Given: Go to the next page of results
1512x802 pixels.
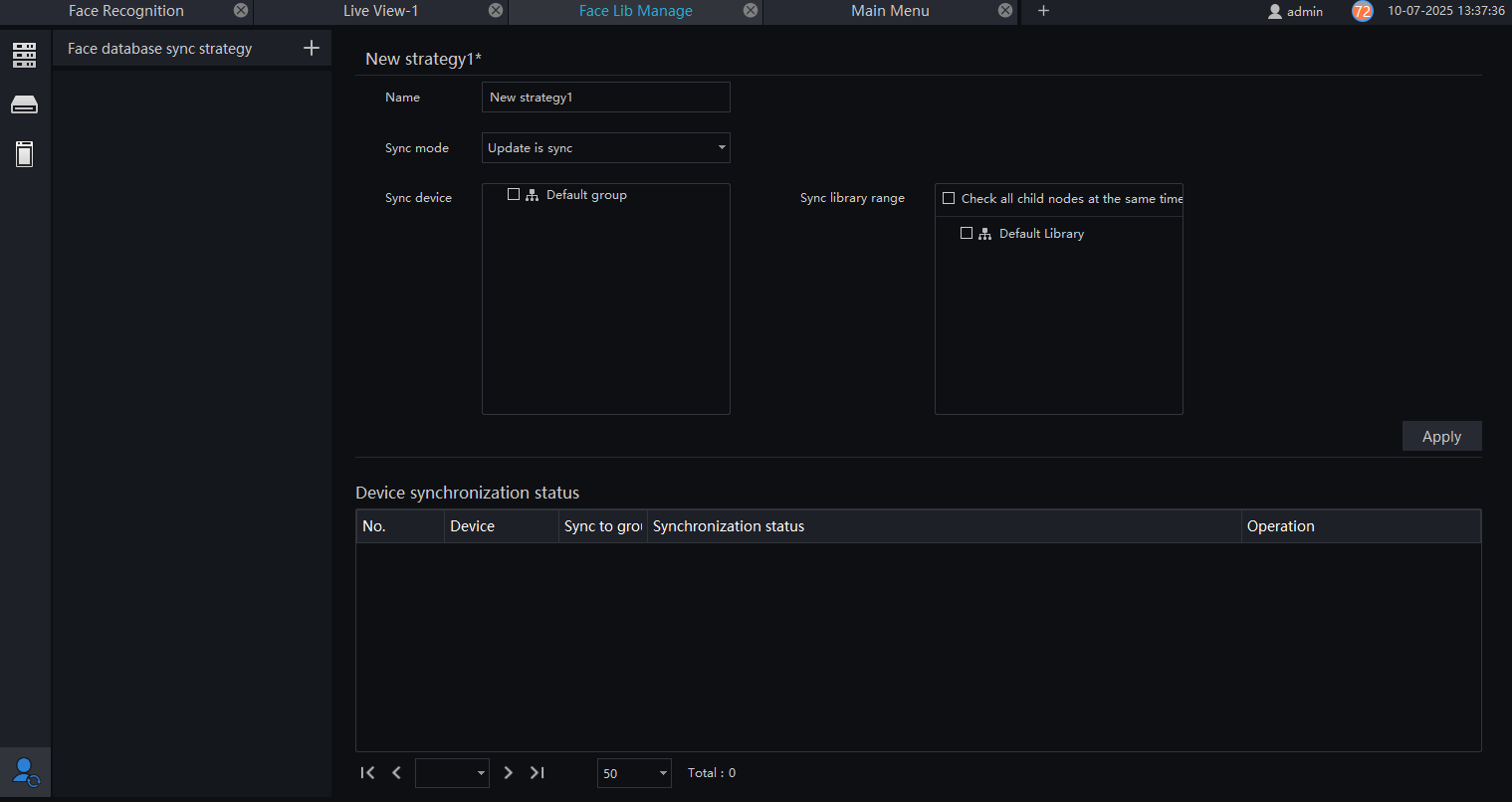Looking at the screenshot, I should pos(508,773).
